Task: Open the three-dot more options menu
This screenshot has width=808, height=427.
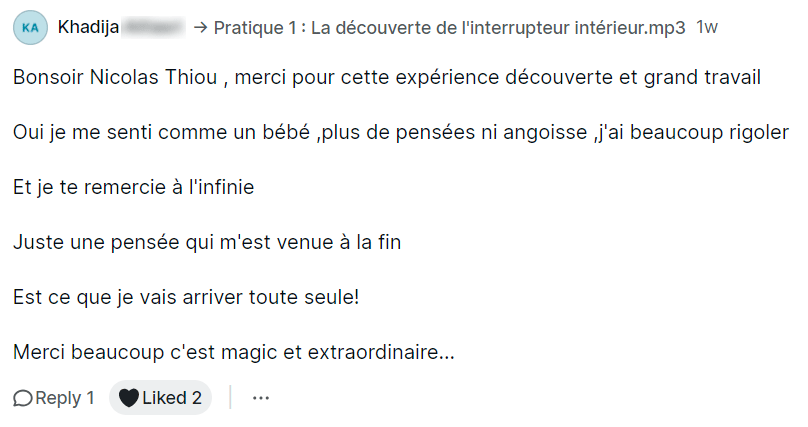Action: [261, 398]
